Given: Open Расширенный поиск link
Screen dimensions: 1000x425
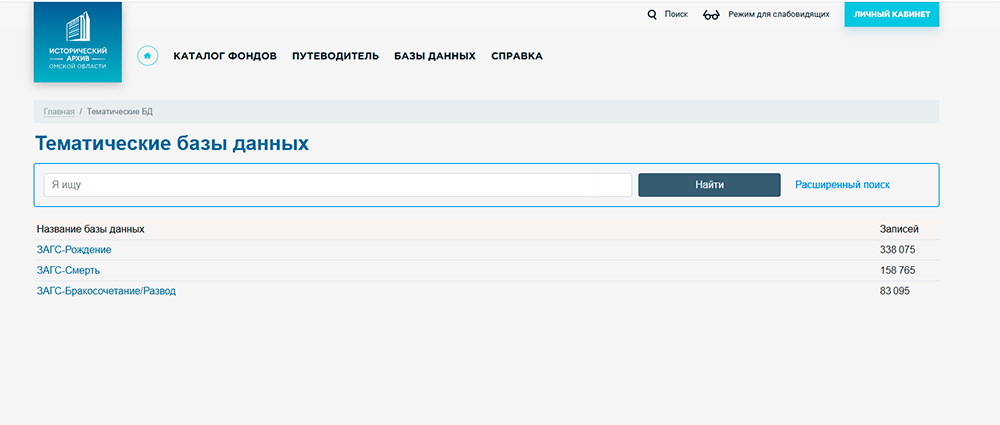Looking at the screenshot, I should 842,184.
